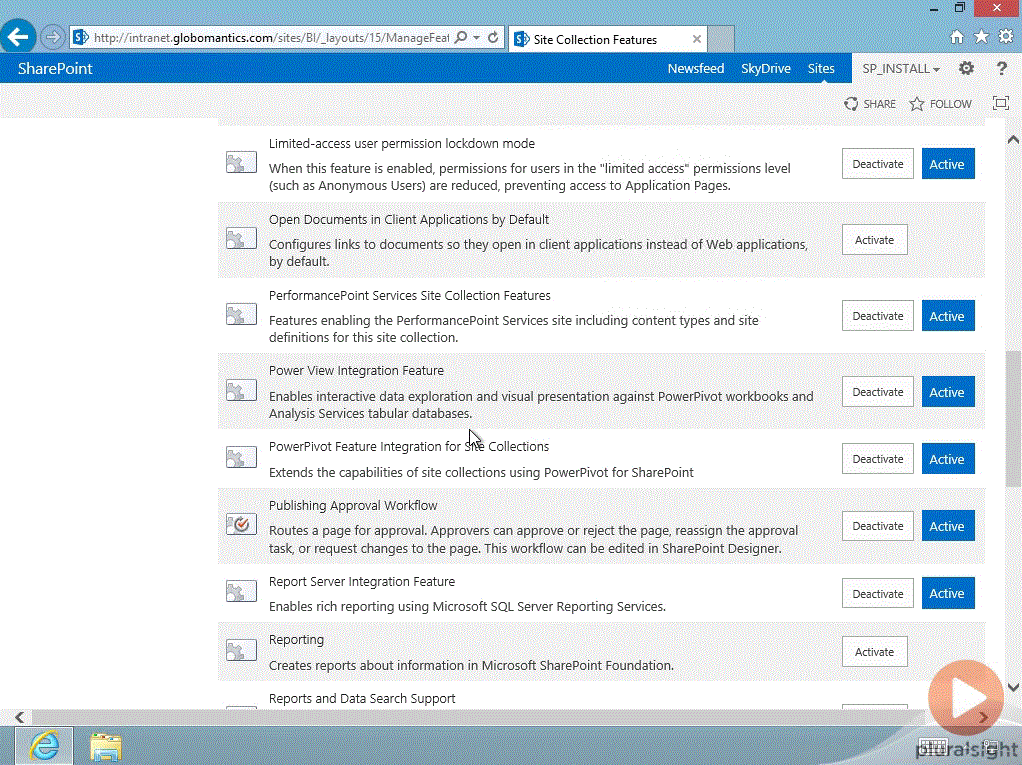Screen dimensions: 1022x765
Task: Go to browser Home page icon
Action: pos(957,37)
